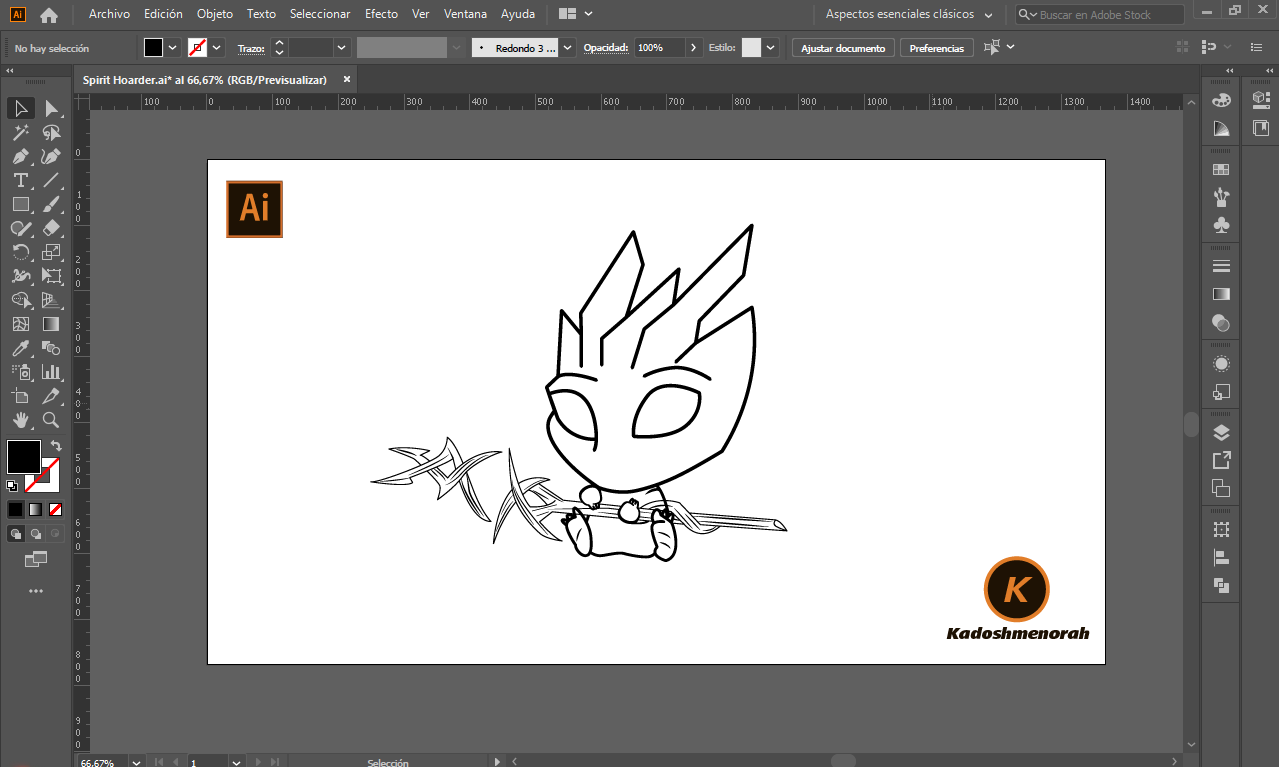Set paint mode to Gradient
The image size is (1279, 767).
click(x=36, y=509)
